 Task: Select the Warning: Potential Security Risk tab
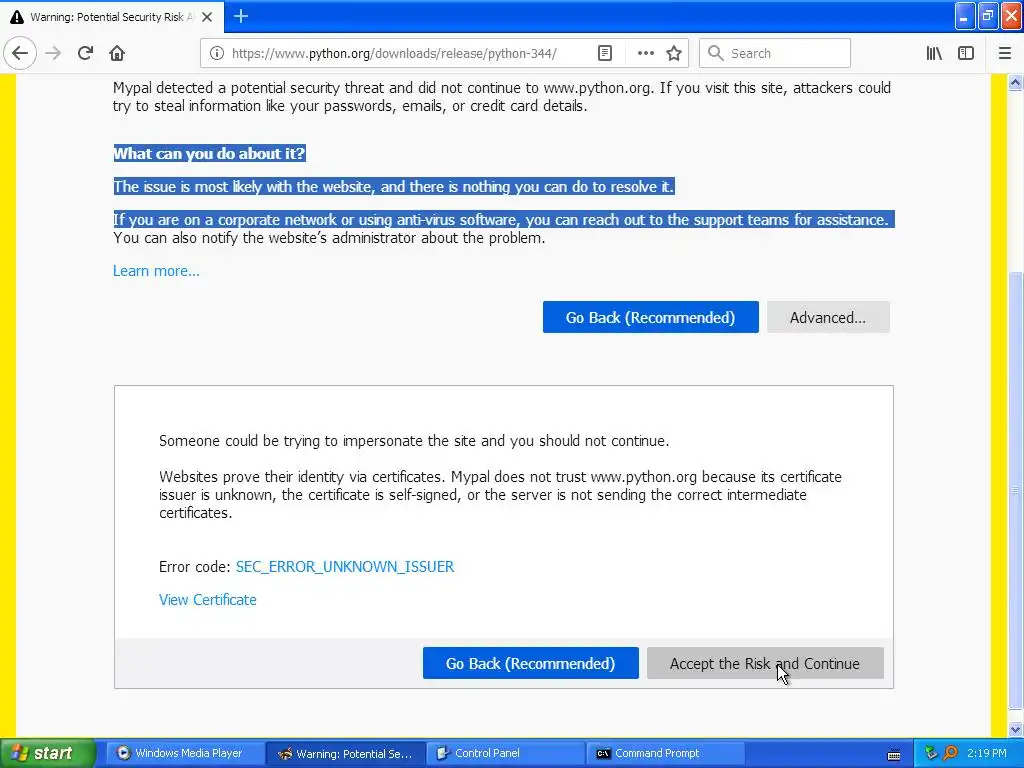[112, 17]
